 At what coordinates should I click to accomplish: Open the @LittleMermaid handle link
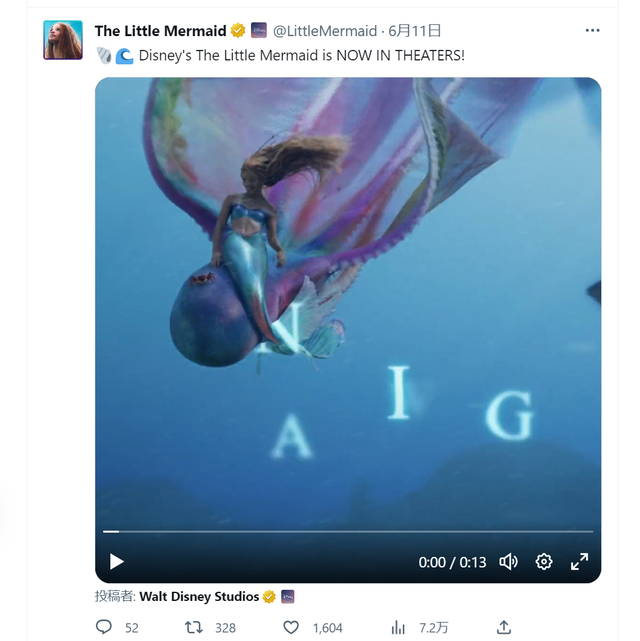(325, 31)
